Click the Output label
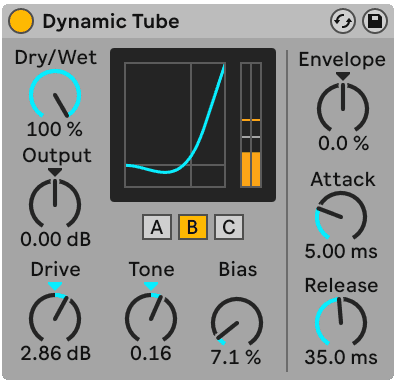The image size is (398, 384). coord(57,155)
